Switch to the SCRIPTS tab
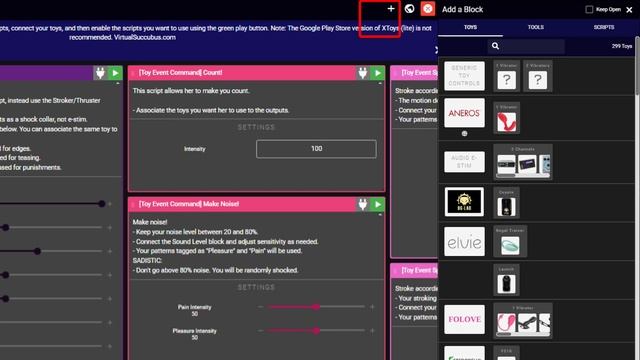The image size is (640, 360). (604, 27)
